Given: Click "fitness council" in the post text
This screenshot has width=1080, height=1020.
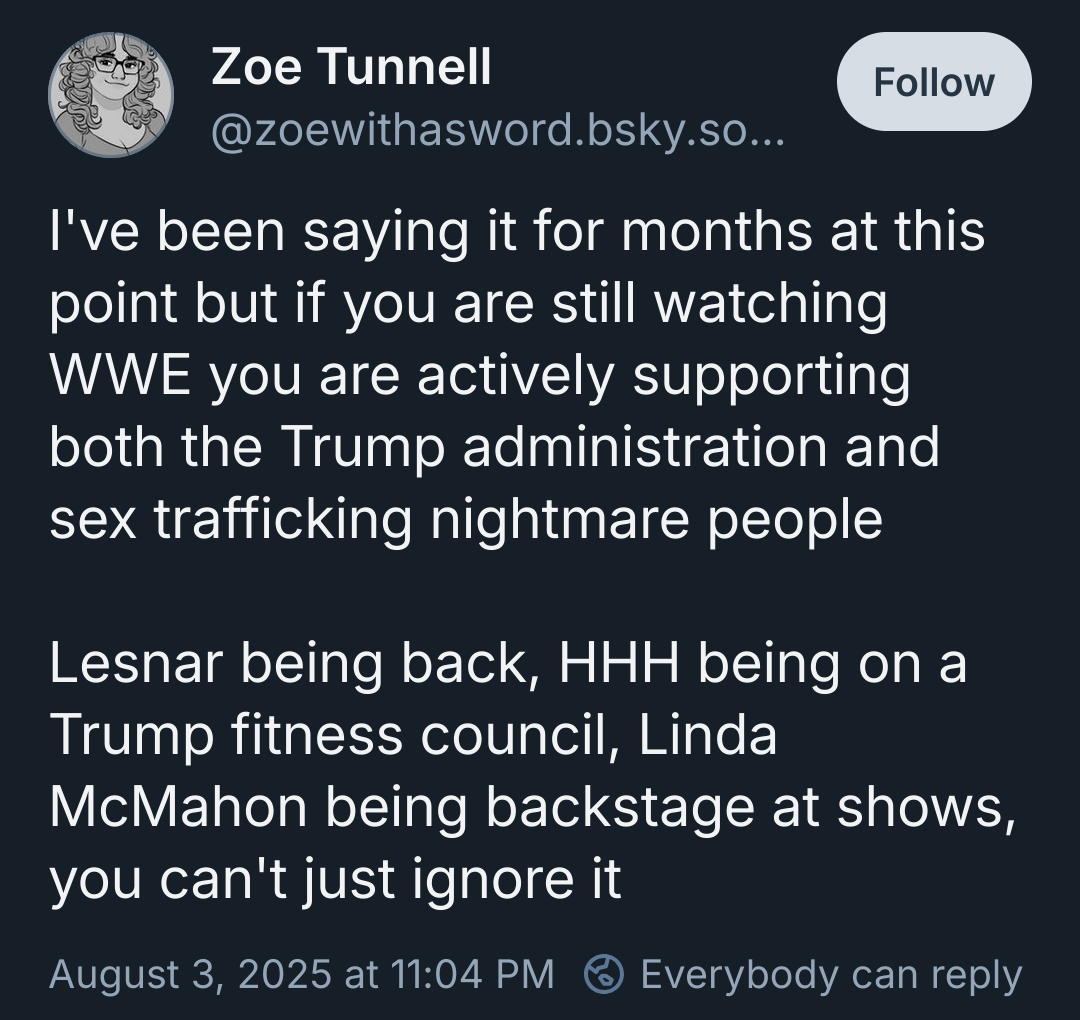Looking at the screenshot, I should click(x=420, y=735).
